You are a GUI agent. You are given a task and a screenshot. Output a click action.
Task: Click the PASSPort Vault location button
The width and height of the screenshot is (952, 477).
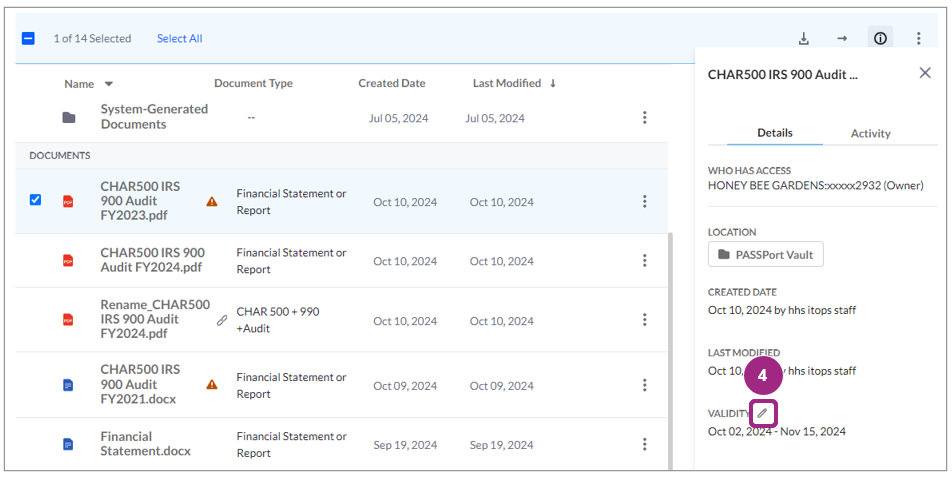click(765, 255)
